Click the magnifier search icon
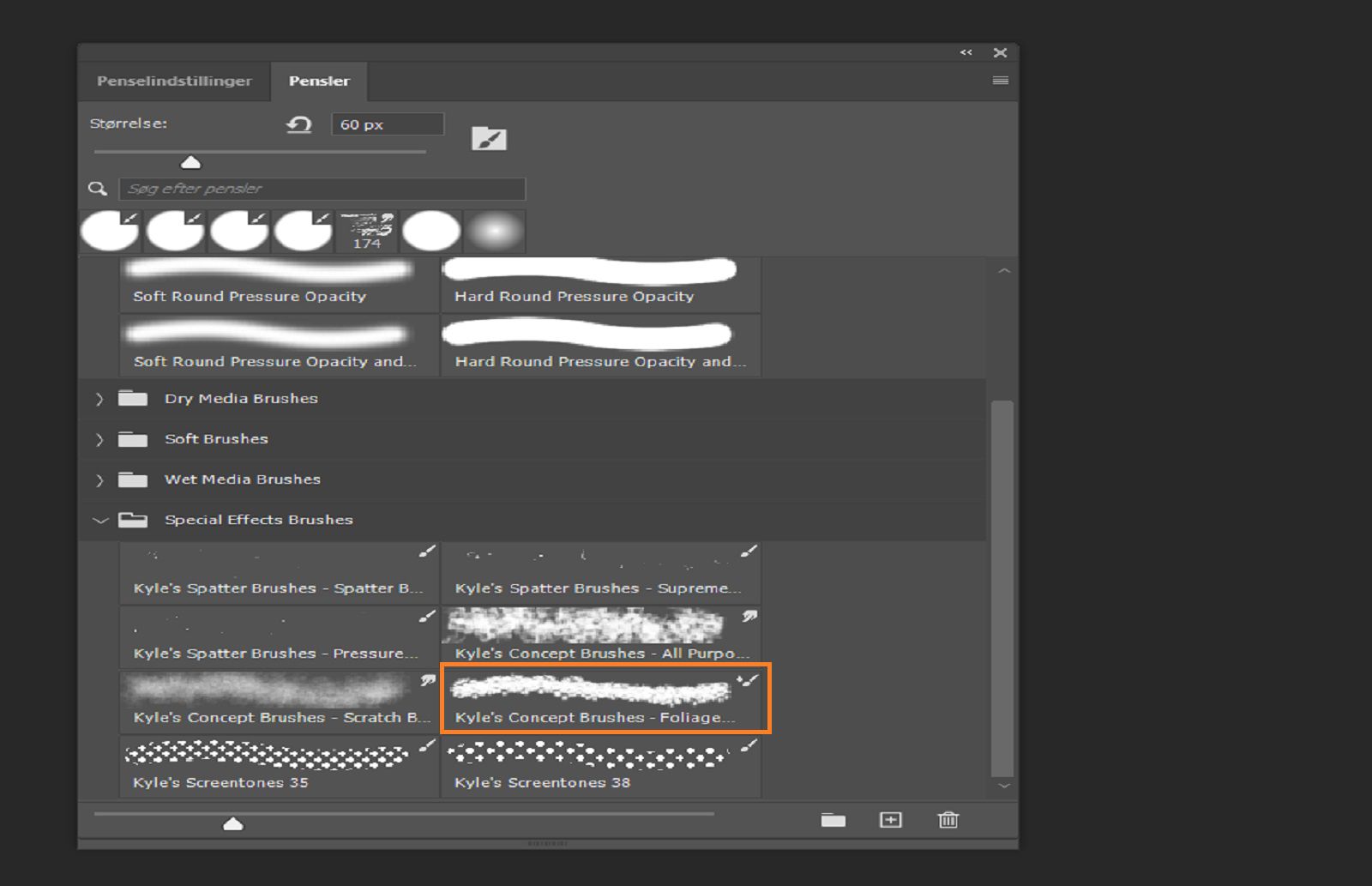The width and height of the screenshot is (1372, 886). click(98, 189)
